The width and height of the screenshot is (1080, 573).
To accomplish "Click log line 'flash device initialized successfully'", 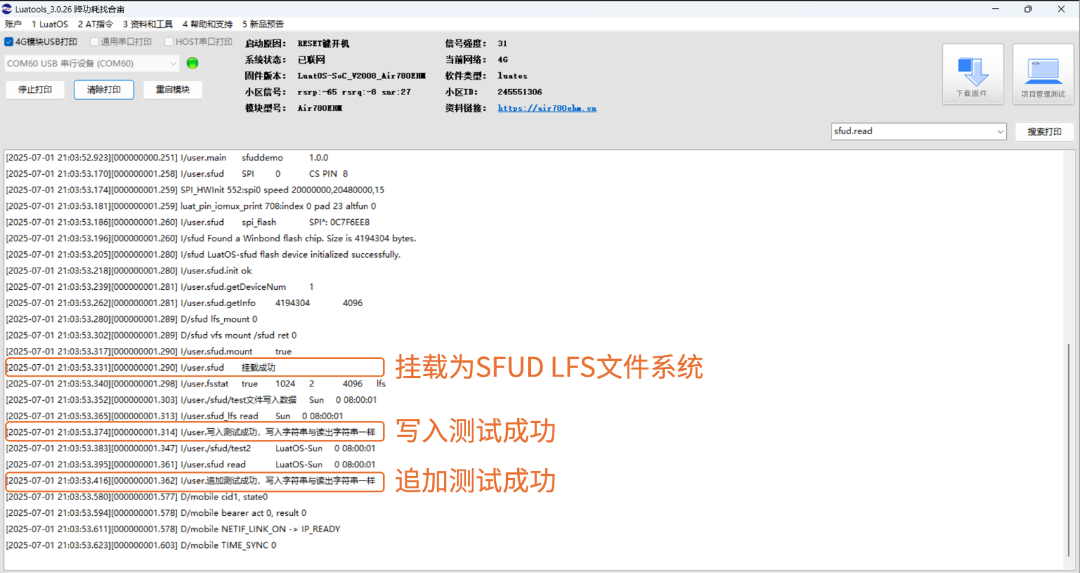I will pyautogui.click(x=203, y=255).
